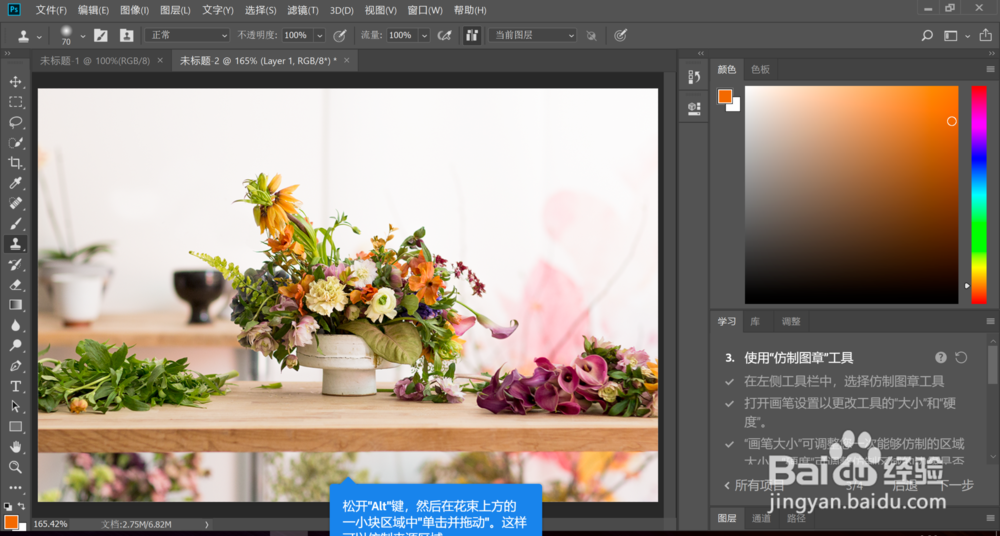Open the Color panel options menu
This screenshot has height=536, width=1000.
tap(990, 69)
